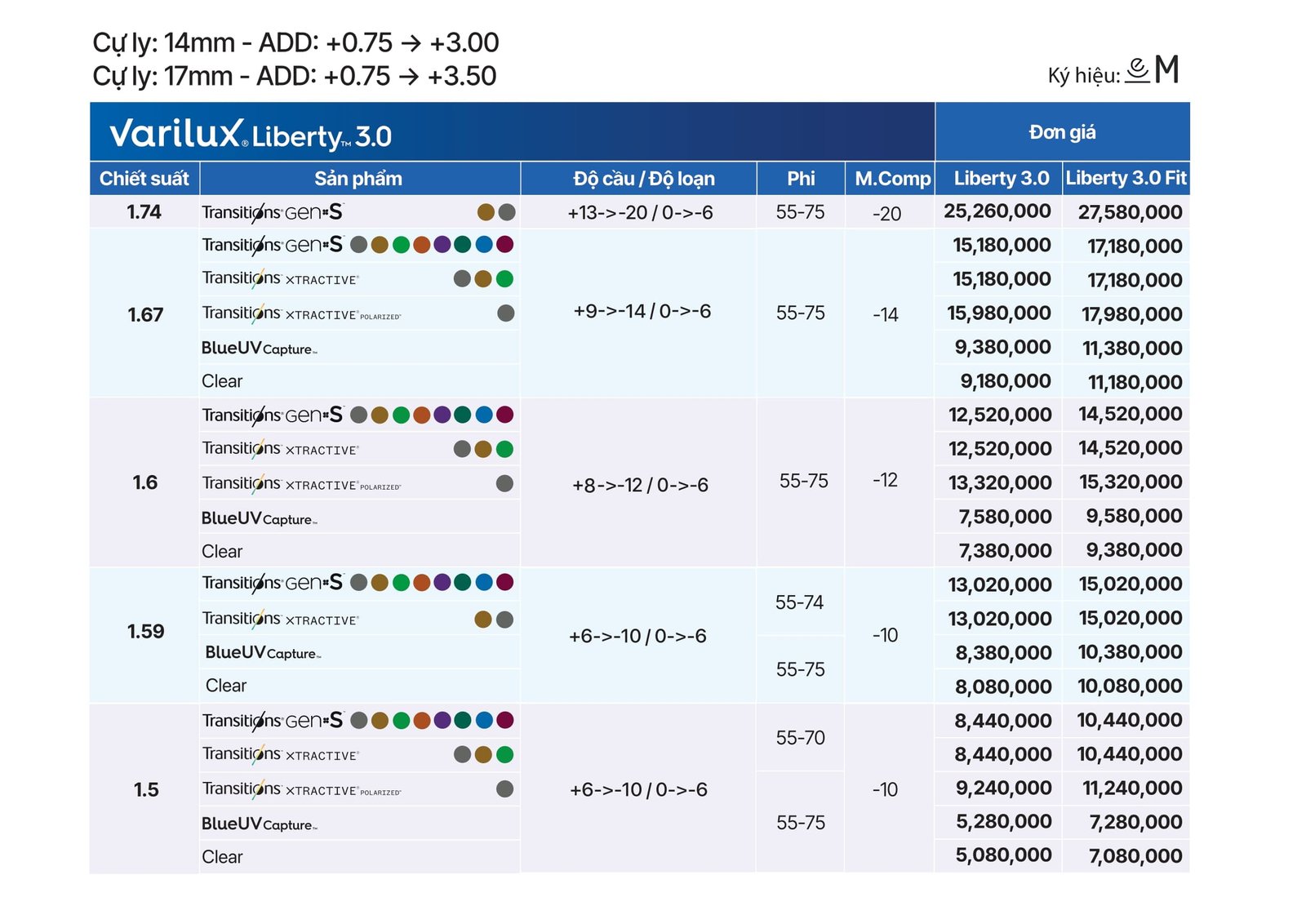This screenshot has height=924, width=1306.
Task: Click Transitions Xtractive Polarized logo in 1.6 section
Action: [x=301, y=483]
